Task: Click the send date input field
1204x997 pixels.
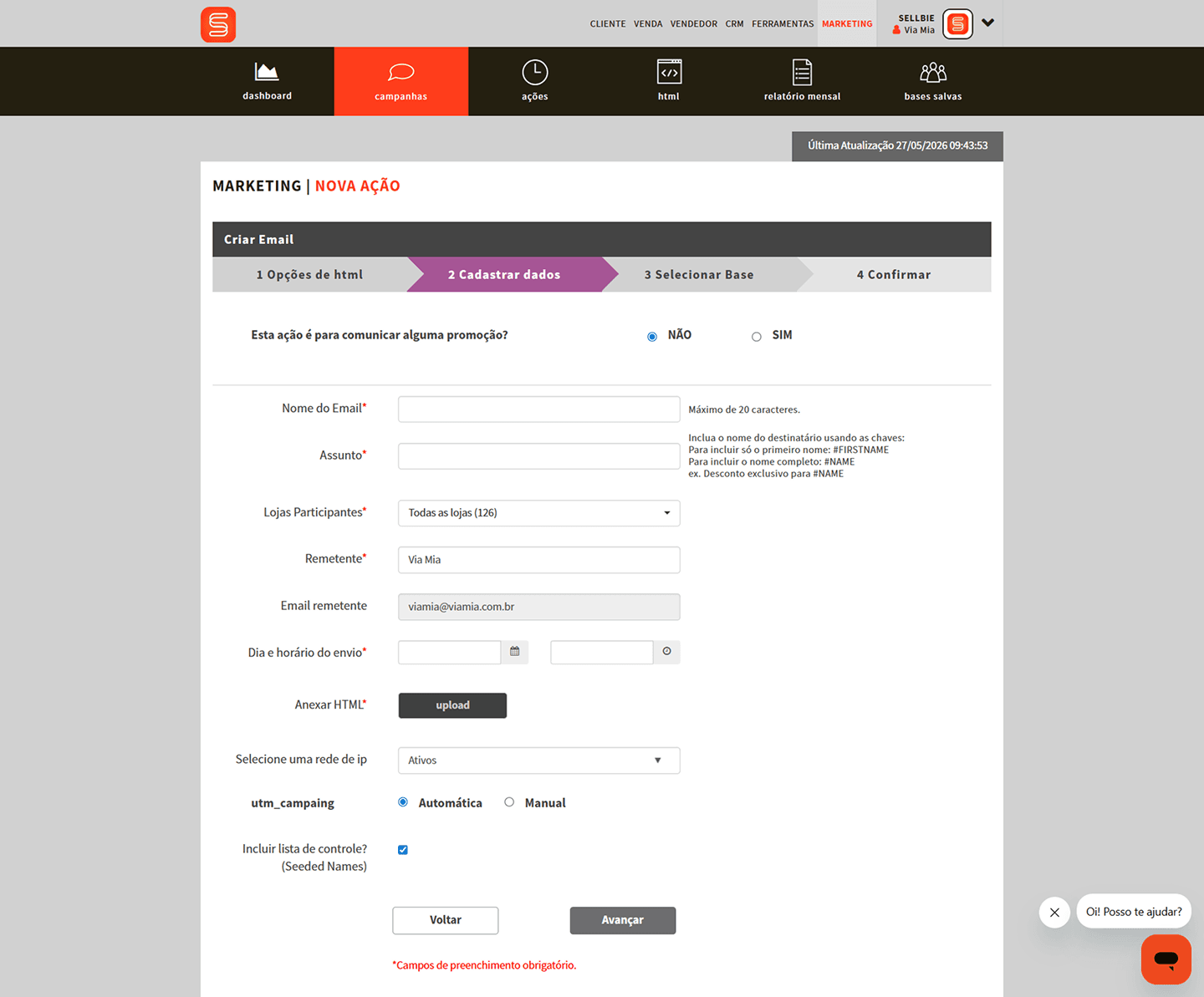Action: point(450,652)
